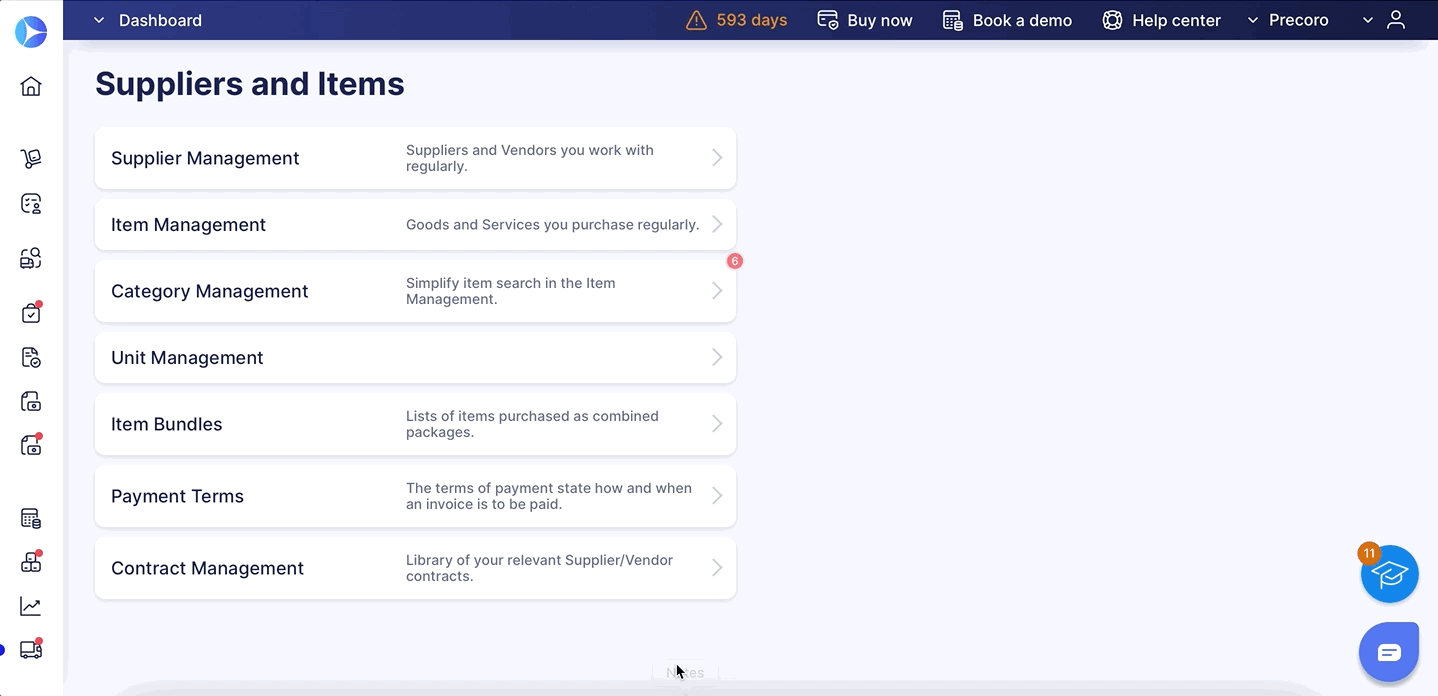The height and width of the screenshot is (696, 1438).
Task: Open the user account profile icon
Action: pyautogui.click(x=1397, y=20)
